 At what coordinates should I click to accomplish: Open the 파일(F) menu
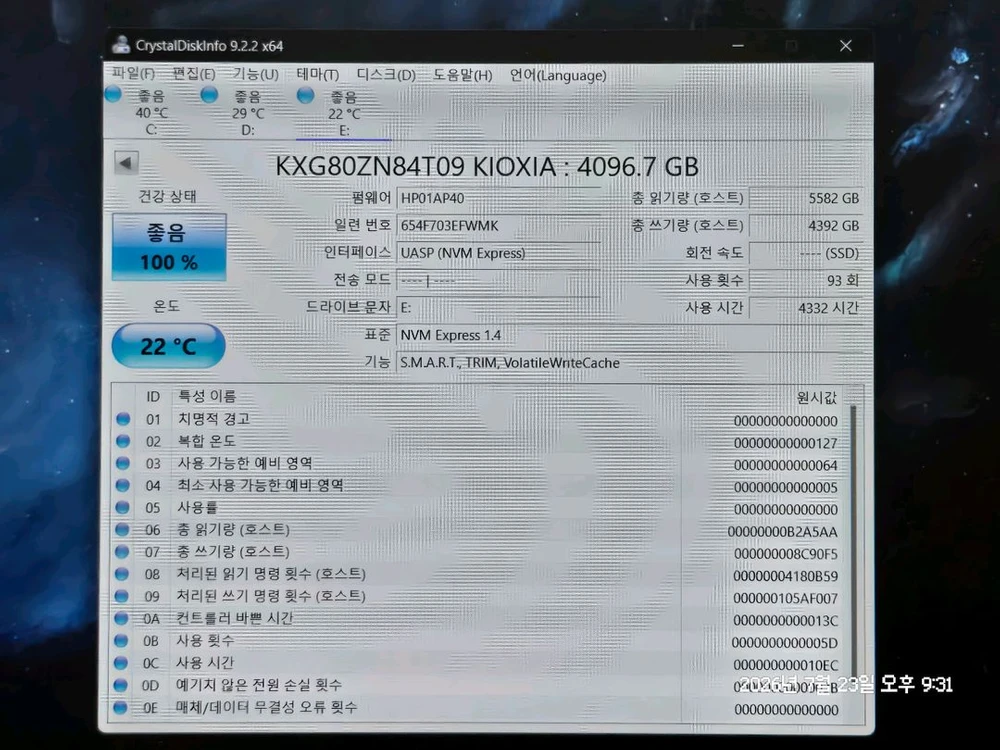pyautogui.click(x=133, y=74)
